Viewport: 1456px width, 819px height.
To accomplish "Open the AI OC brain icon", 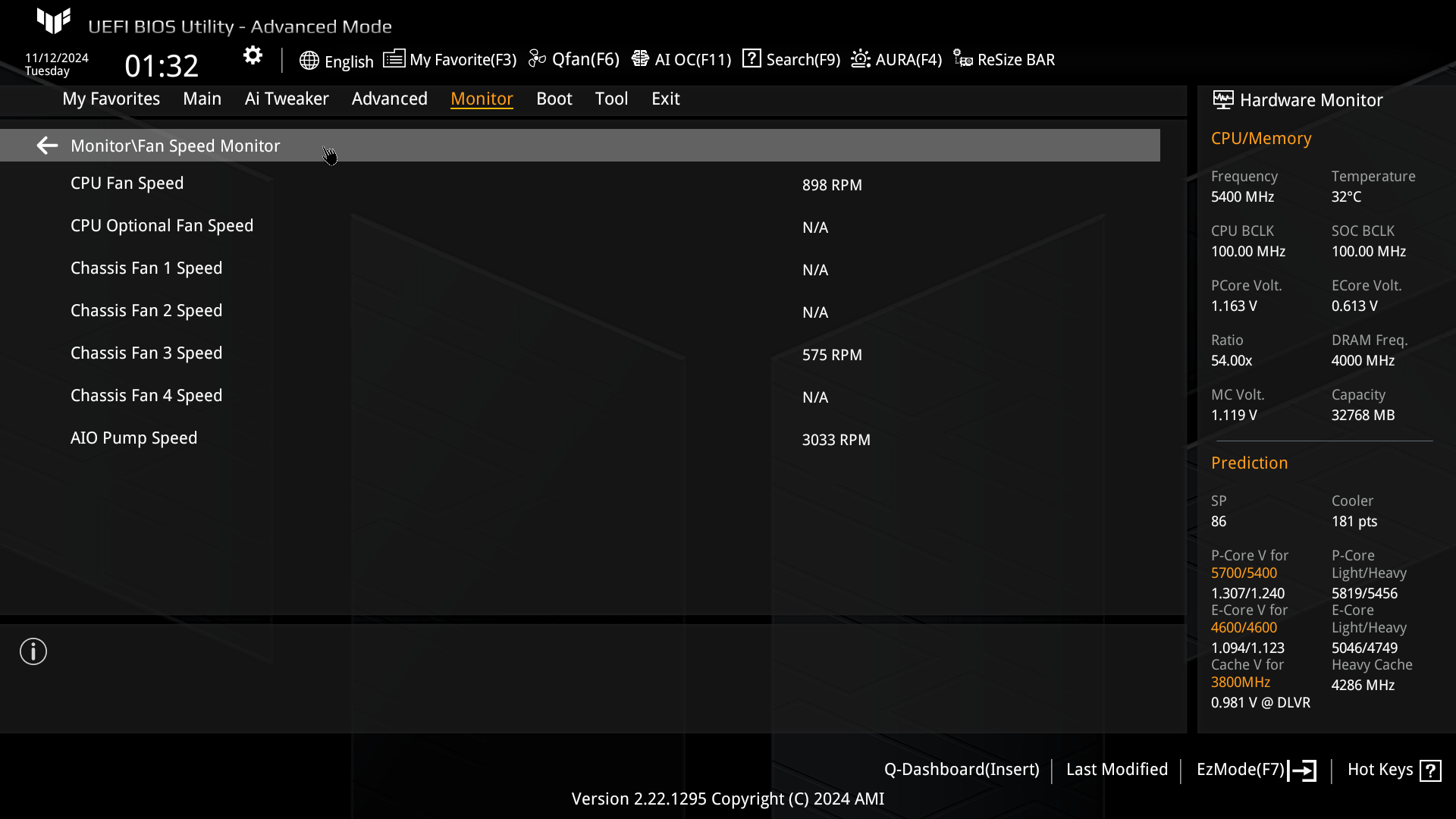I will [x=640, y=59].
